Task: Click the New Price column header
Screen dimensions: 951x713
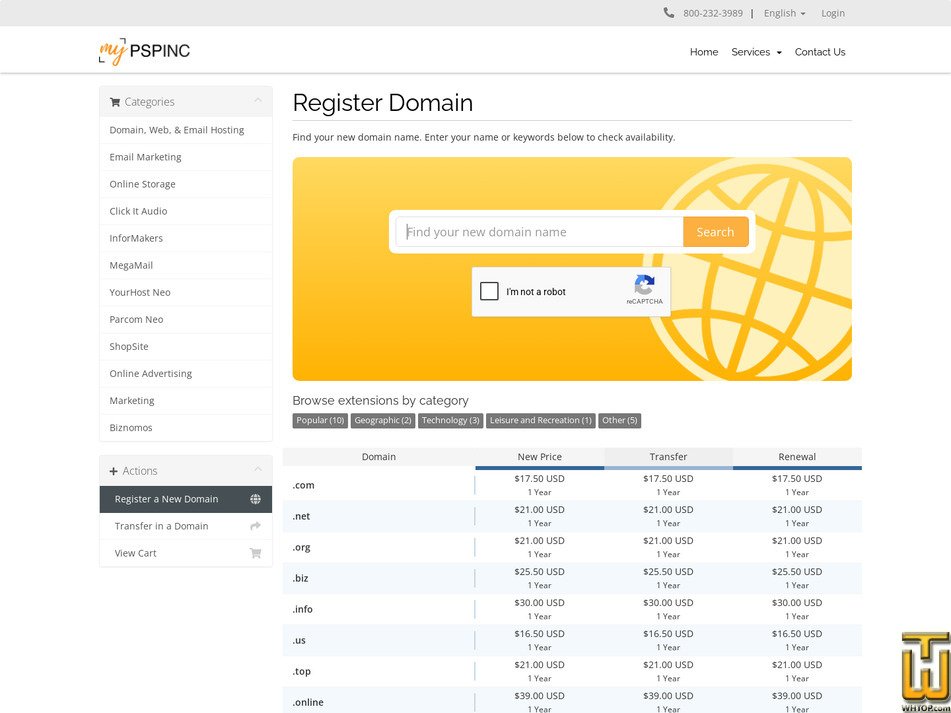Action: point(539,457)
